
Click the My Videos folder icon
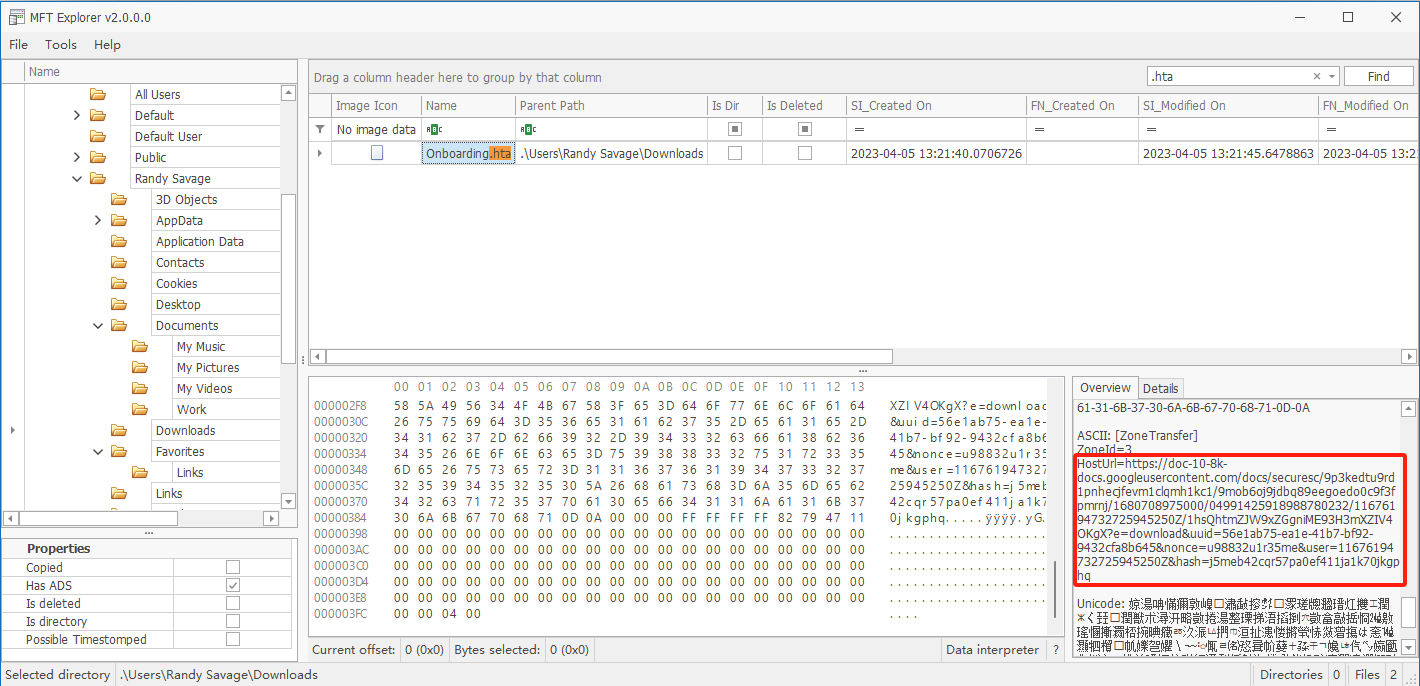pyautogui.click(x=139, y=388)
